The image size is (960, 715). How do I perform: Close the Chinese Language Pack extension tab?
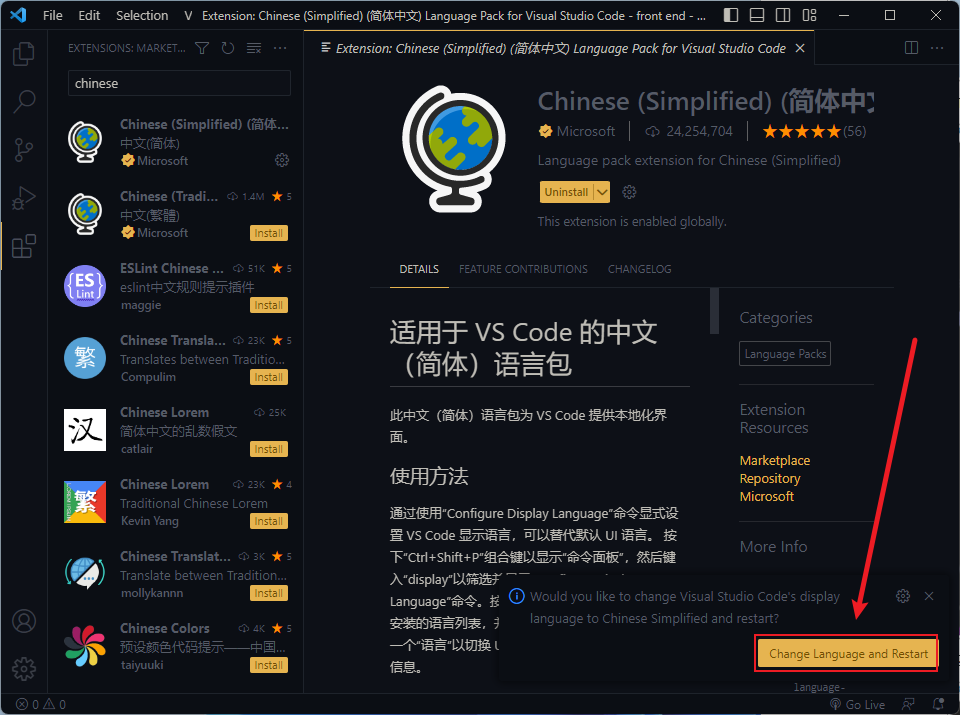(800, 48)
